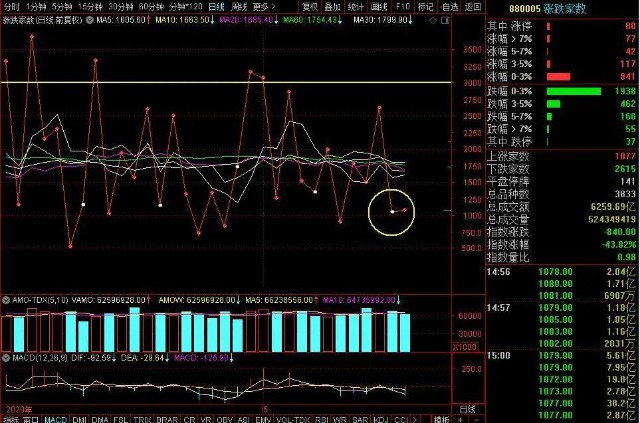Click the MACD panel corner icon

pyautogui.click(x=5, y=356)
